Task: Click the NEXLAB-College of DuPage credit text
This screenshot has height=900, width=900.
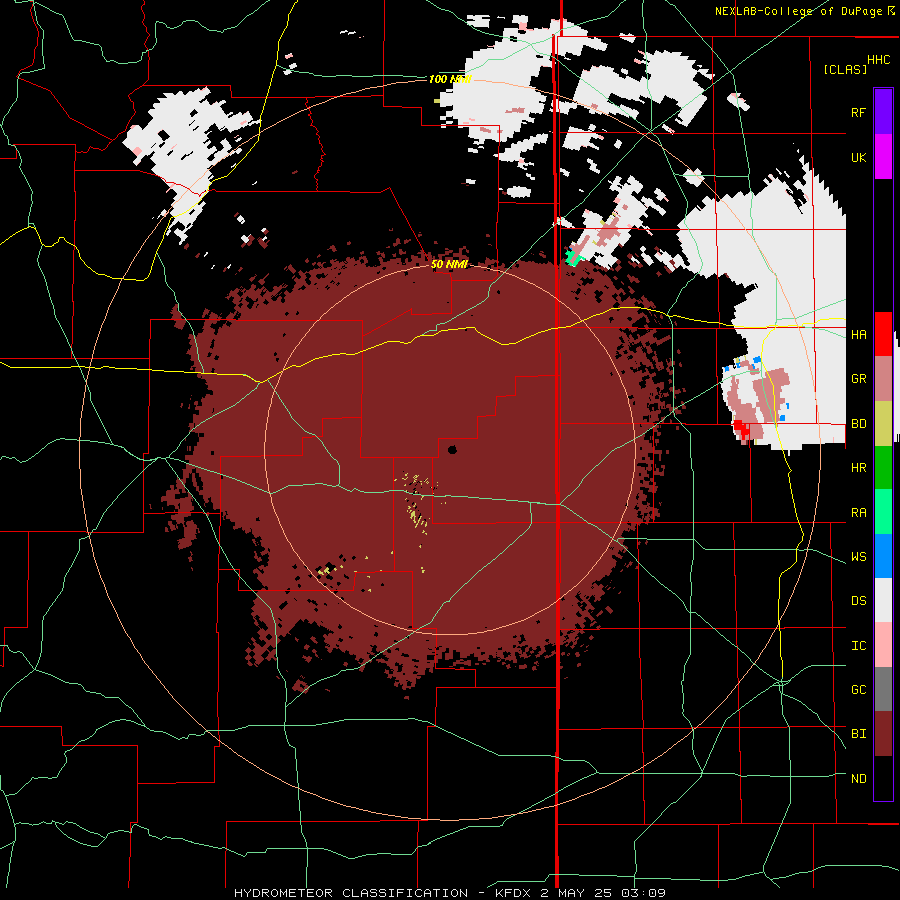Action: tap(800, 11)
